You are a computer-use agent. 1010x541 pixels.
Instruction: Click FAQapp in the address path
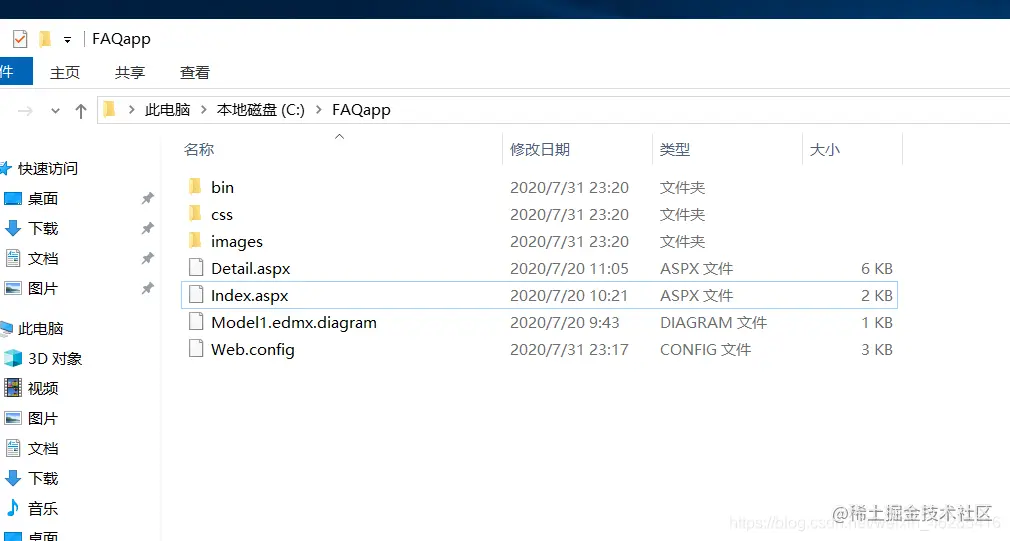(361, 110)
